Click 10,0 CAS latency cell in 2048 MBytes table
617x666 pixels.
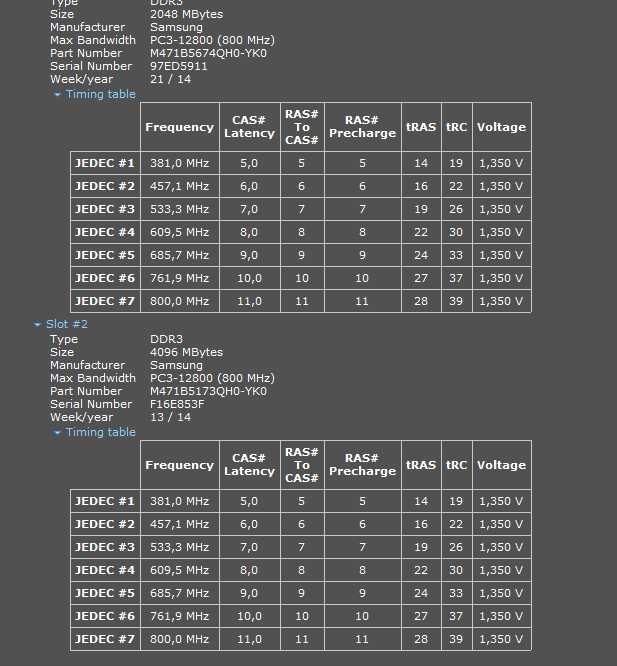click(250, 278)
